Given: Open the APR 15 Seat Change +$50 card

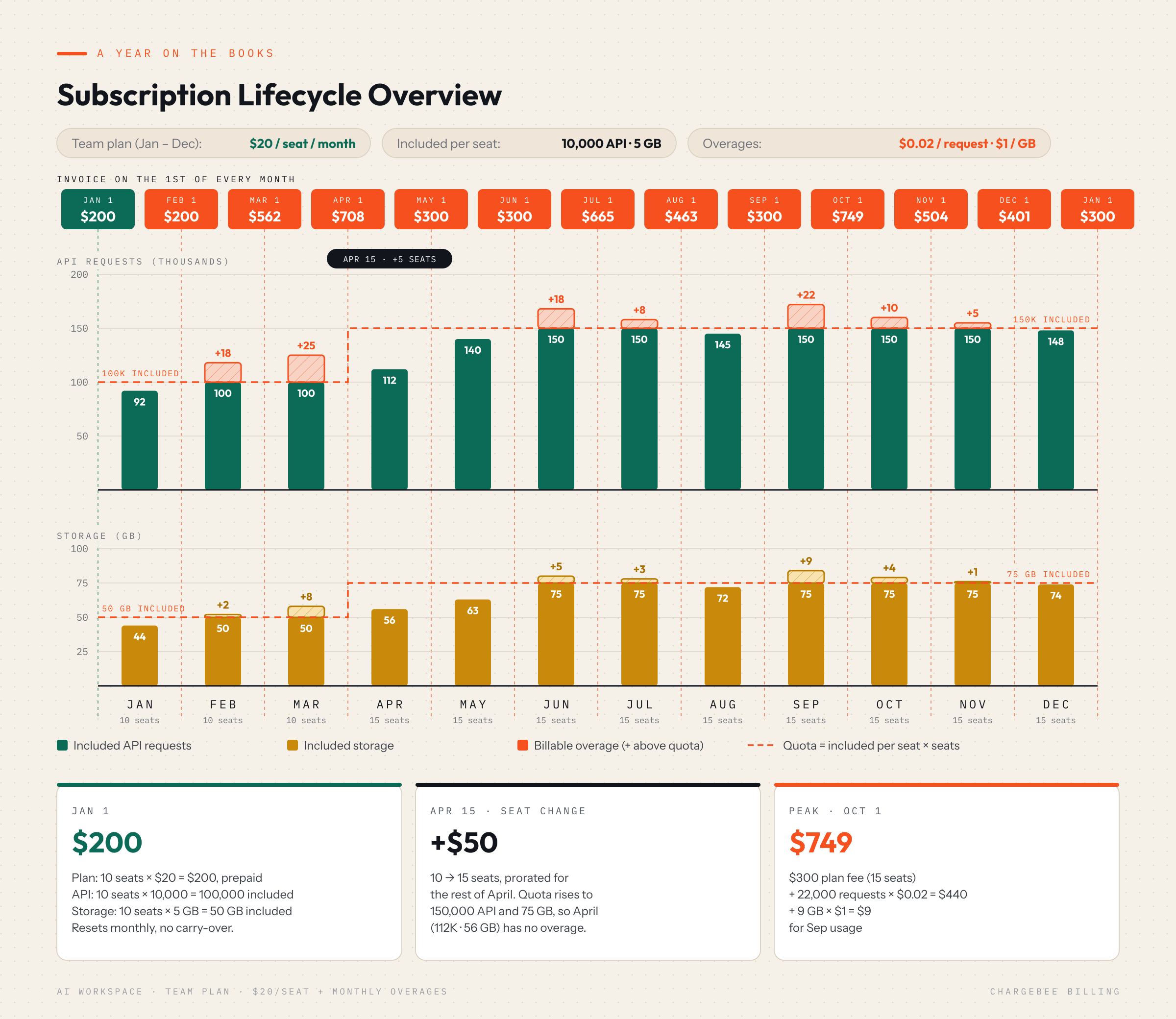Looking at the screenshot, I should coord(588,872).
